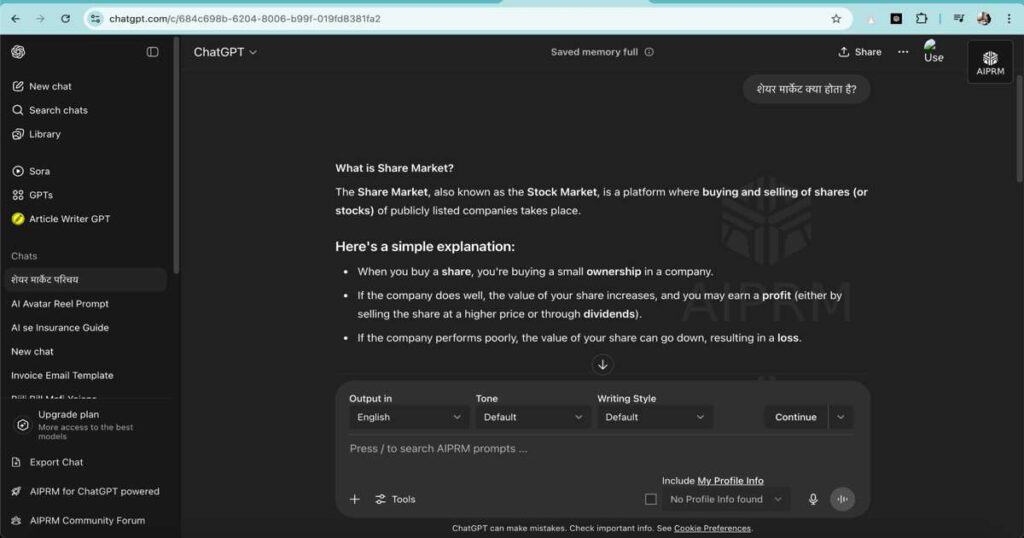Share this conversation
This screenshot has width=1024, height=538.
click(860, 52)
